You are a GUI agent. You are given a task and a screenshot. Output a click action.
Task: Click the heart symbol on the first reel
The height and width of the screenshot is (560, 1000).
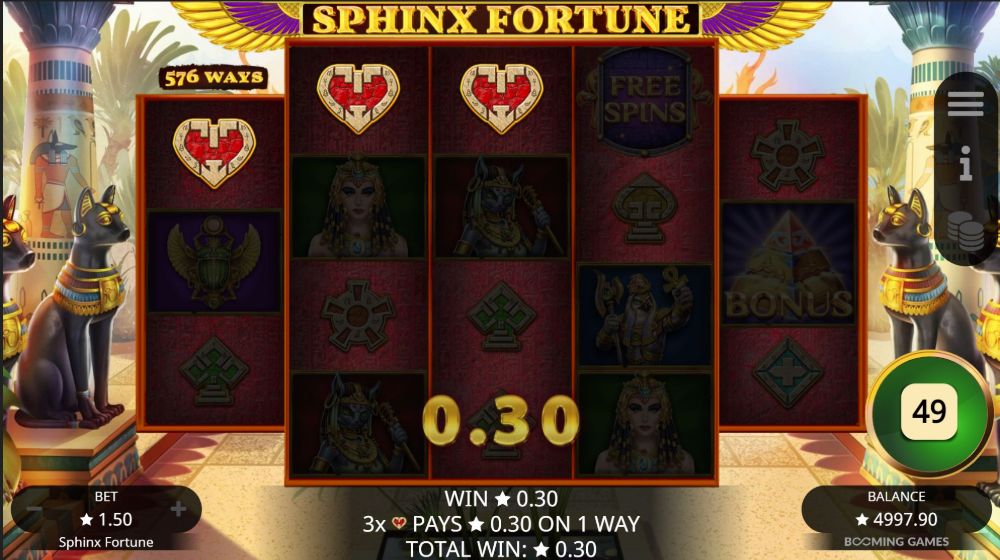click(x=214, y=153)
